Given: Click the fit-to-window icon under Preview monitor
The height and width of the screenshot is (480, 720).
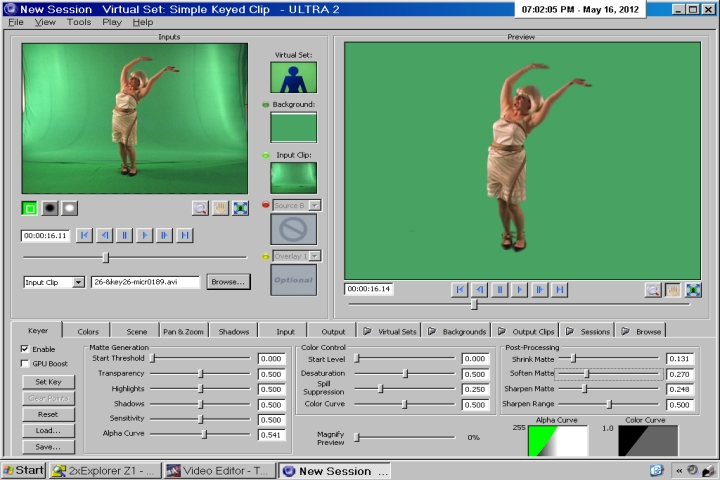Looking at the screenshot, I should click(692, 290).
